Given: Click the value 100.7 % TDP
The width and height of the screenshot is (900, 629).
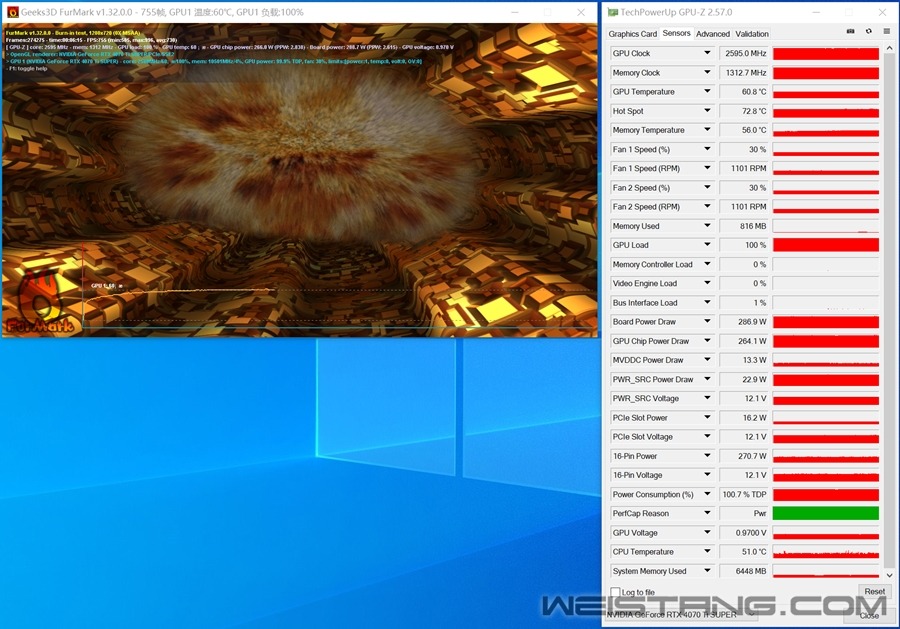Looking at the screenshot, I should click(744, 494).
